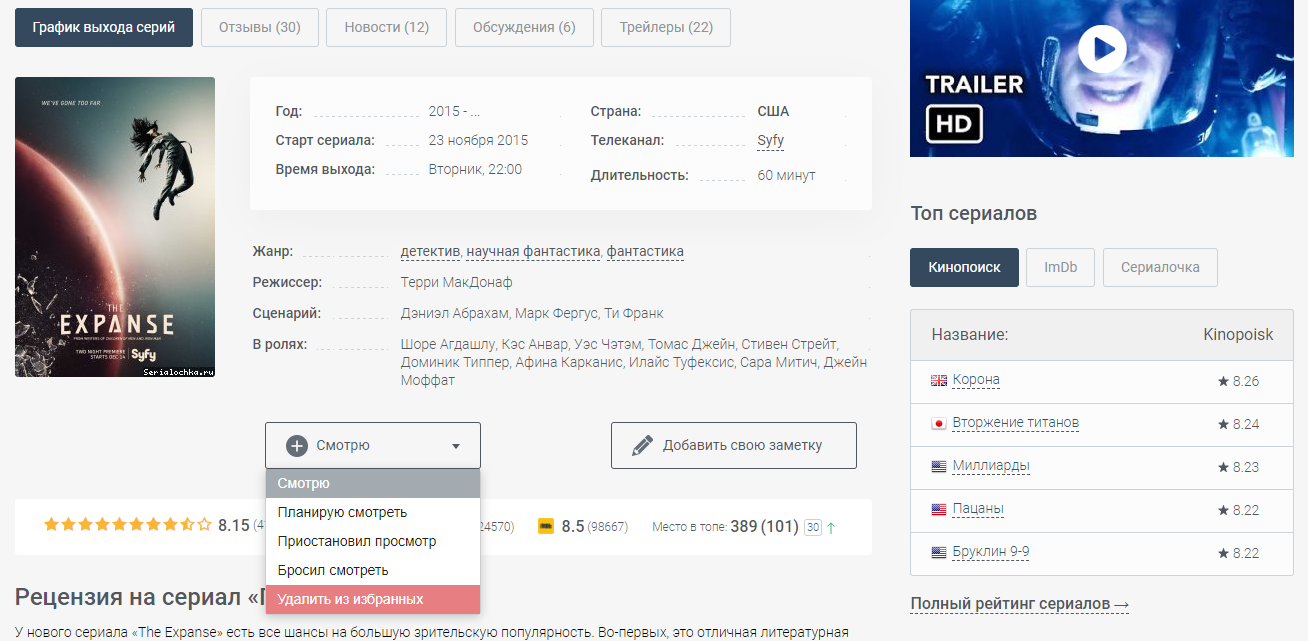Select Удалить из избранных option
Image resolution: width=1308 pixels, height=641 pixels.
[x=373, y=600]
